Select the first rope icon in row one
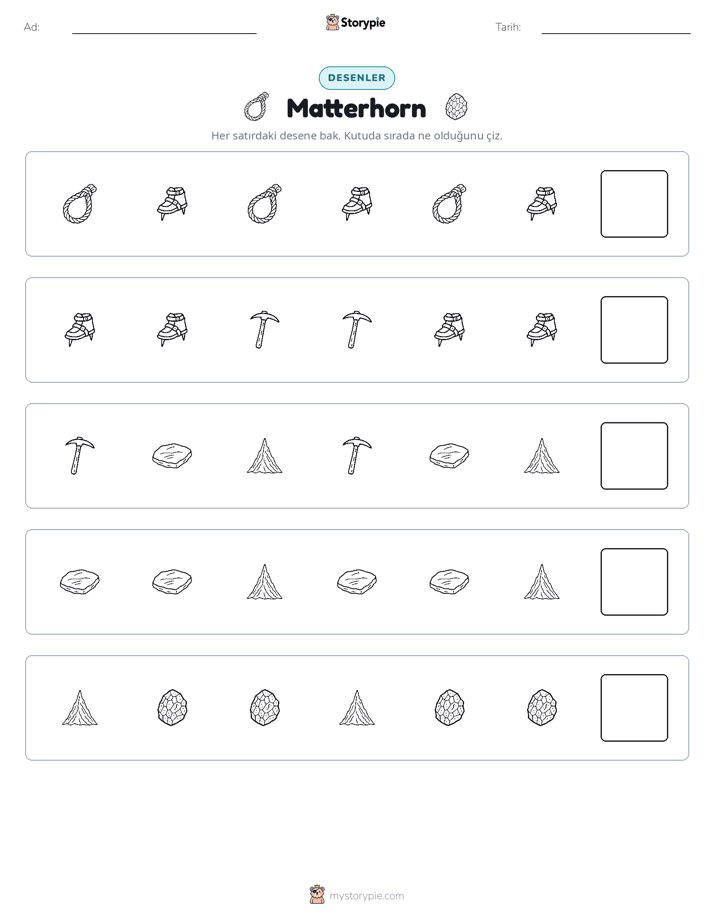 pyautogui.click(x=80, y=204)
